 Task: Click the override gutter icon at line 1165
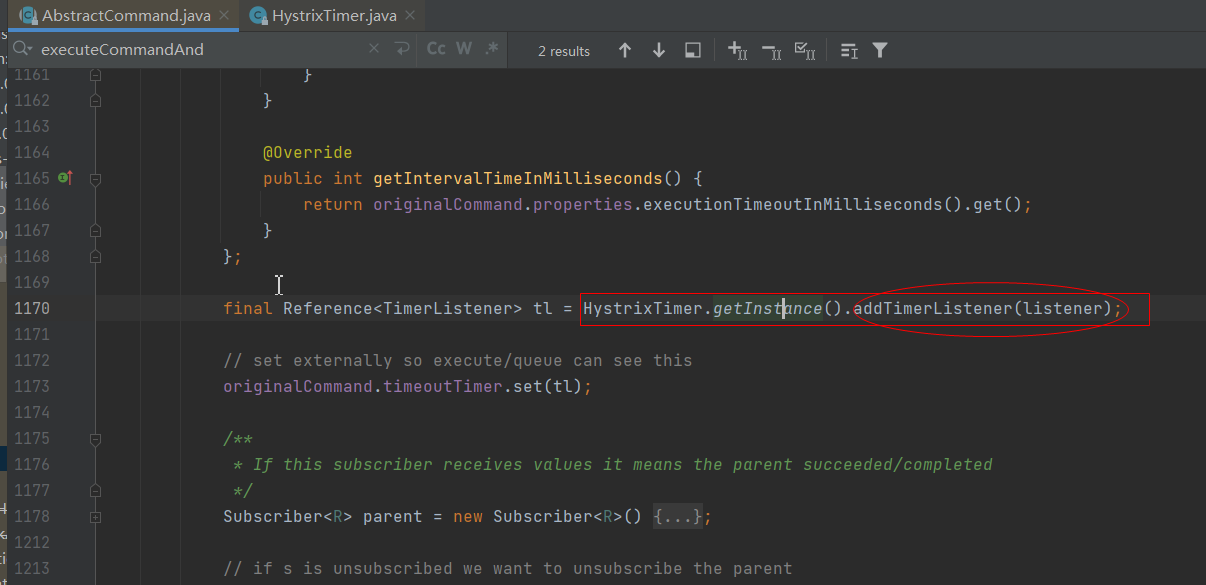tap(65, 178)
